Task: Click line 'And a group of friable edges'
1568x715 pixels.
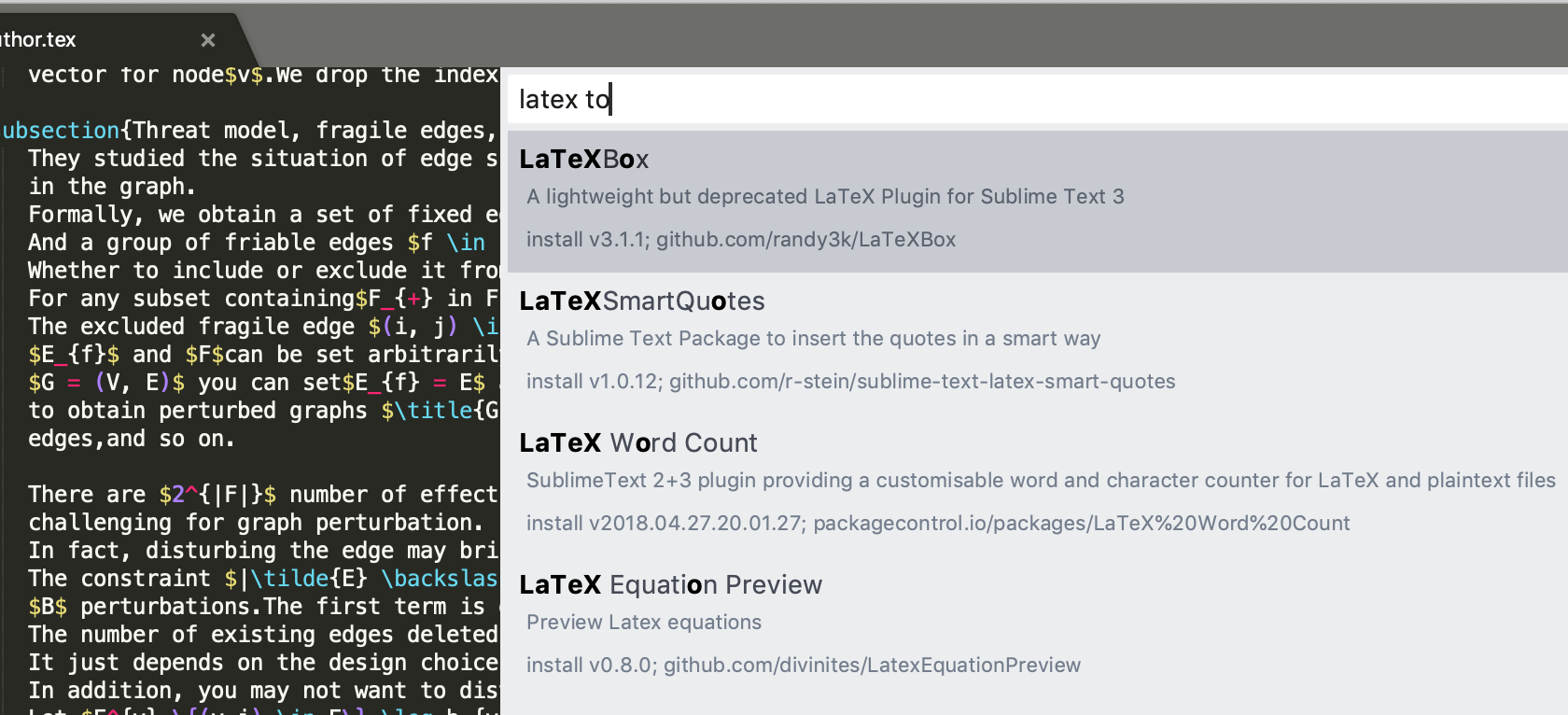Action: [258, 243]
